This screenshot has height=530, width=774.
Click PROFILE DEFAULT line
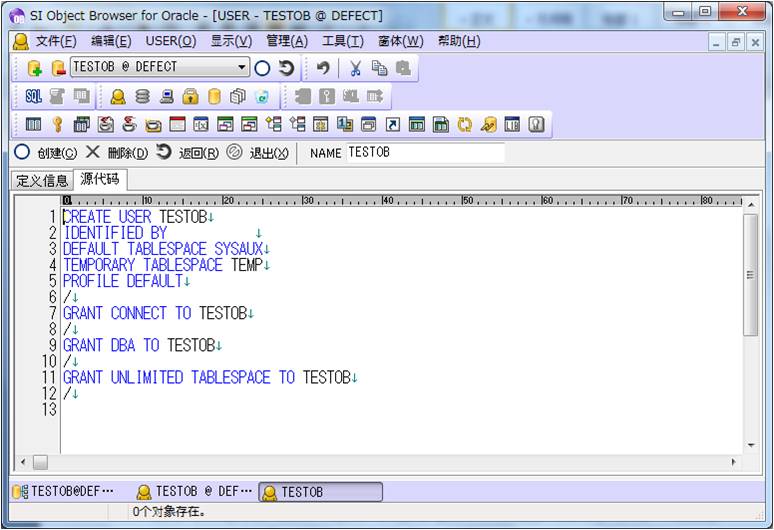[123, 281]
